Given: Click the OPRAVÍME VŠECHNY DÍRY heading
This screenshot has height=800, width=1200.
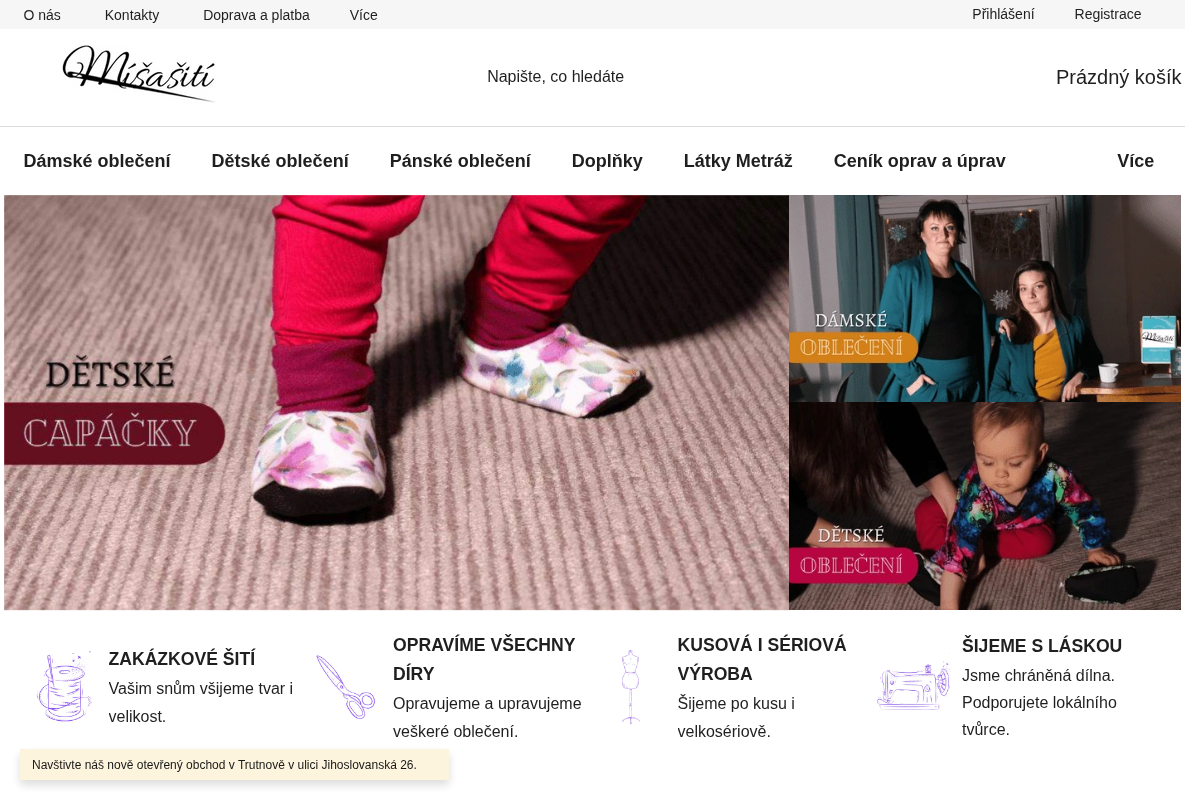Looking at the screenshot, I should [x=484, y=659].
